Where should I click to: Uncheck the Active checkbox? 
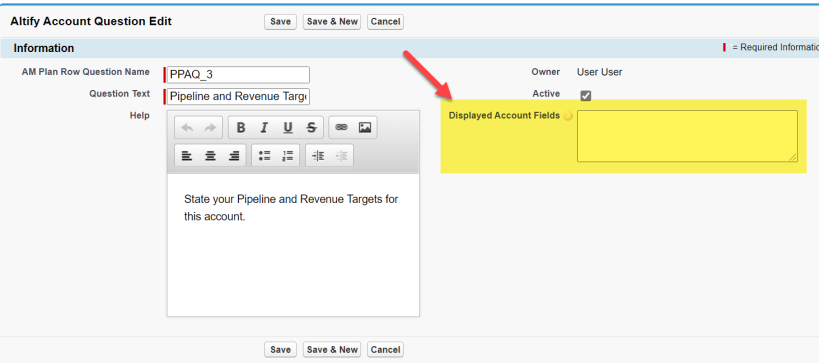(586, 96)
